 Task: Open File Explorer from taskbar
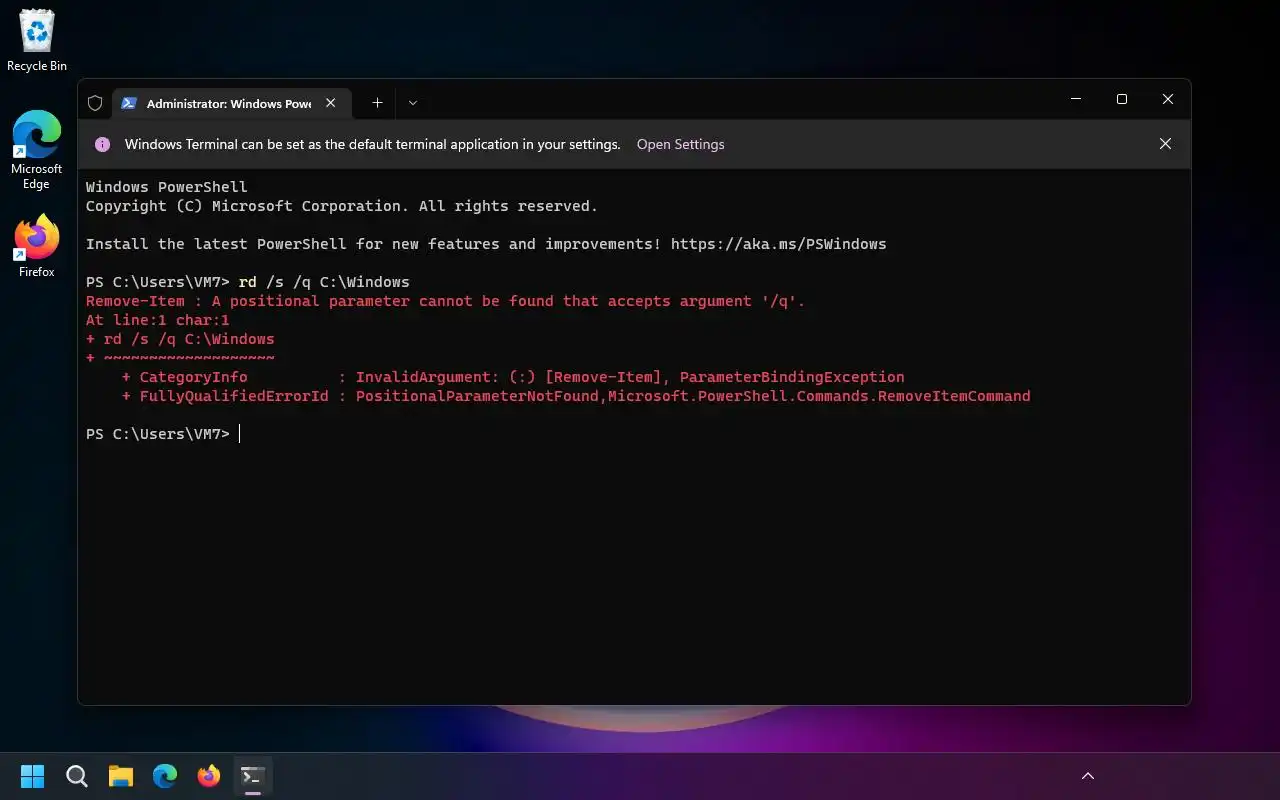pyautogui.click(x=121, y=776)
